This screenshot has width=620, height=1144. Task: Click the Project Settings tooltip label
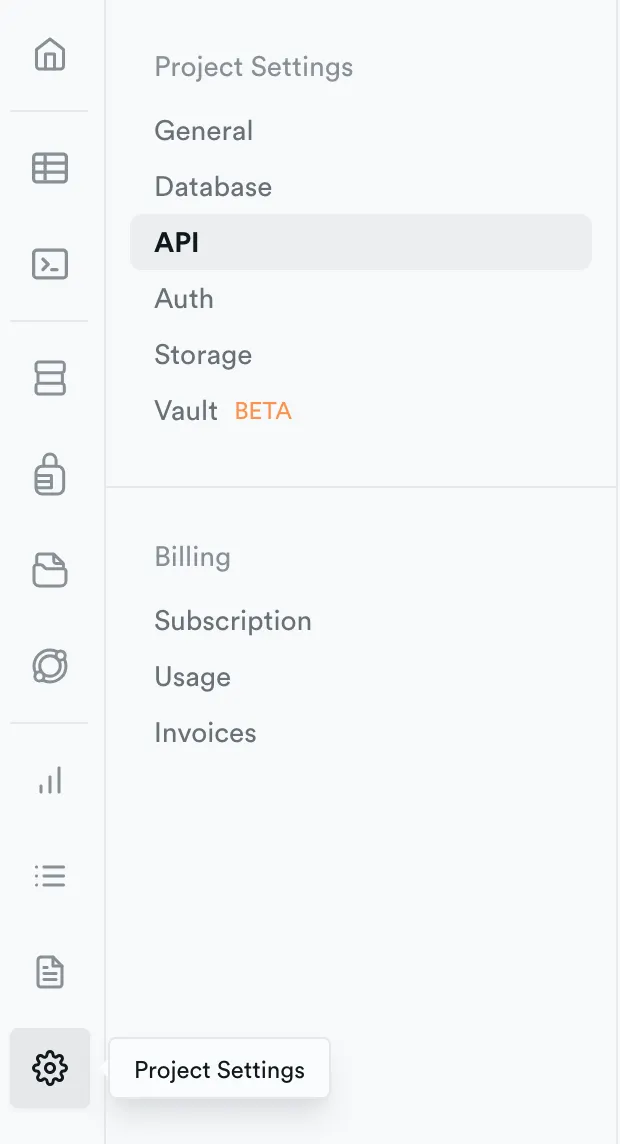coord(219,1070)
